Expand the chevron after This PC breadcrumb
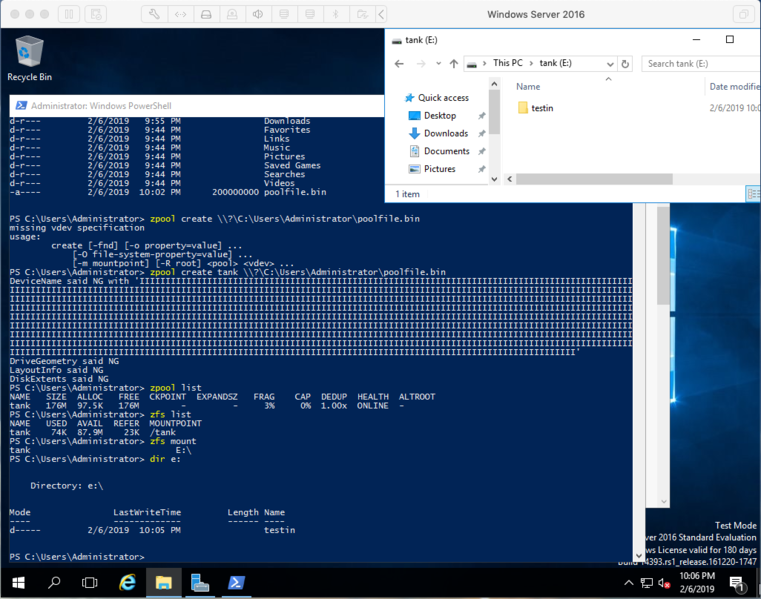This screenshot has width=761, height=599. coord(531,63)
